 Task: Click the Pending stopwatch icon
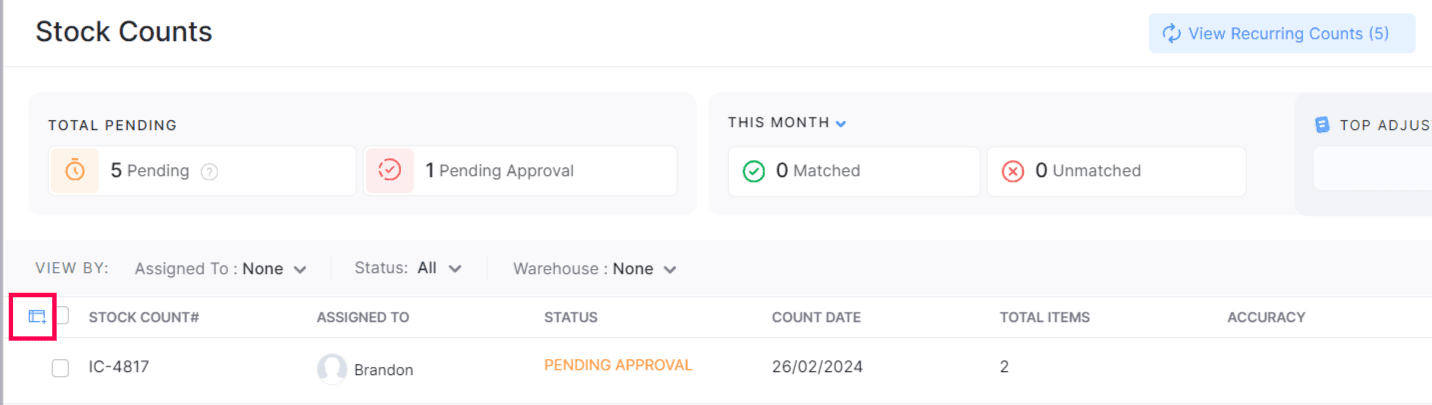click(x=75, y=170)
